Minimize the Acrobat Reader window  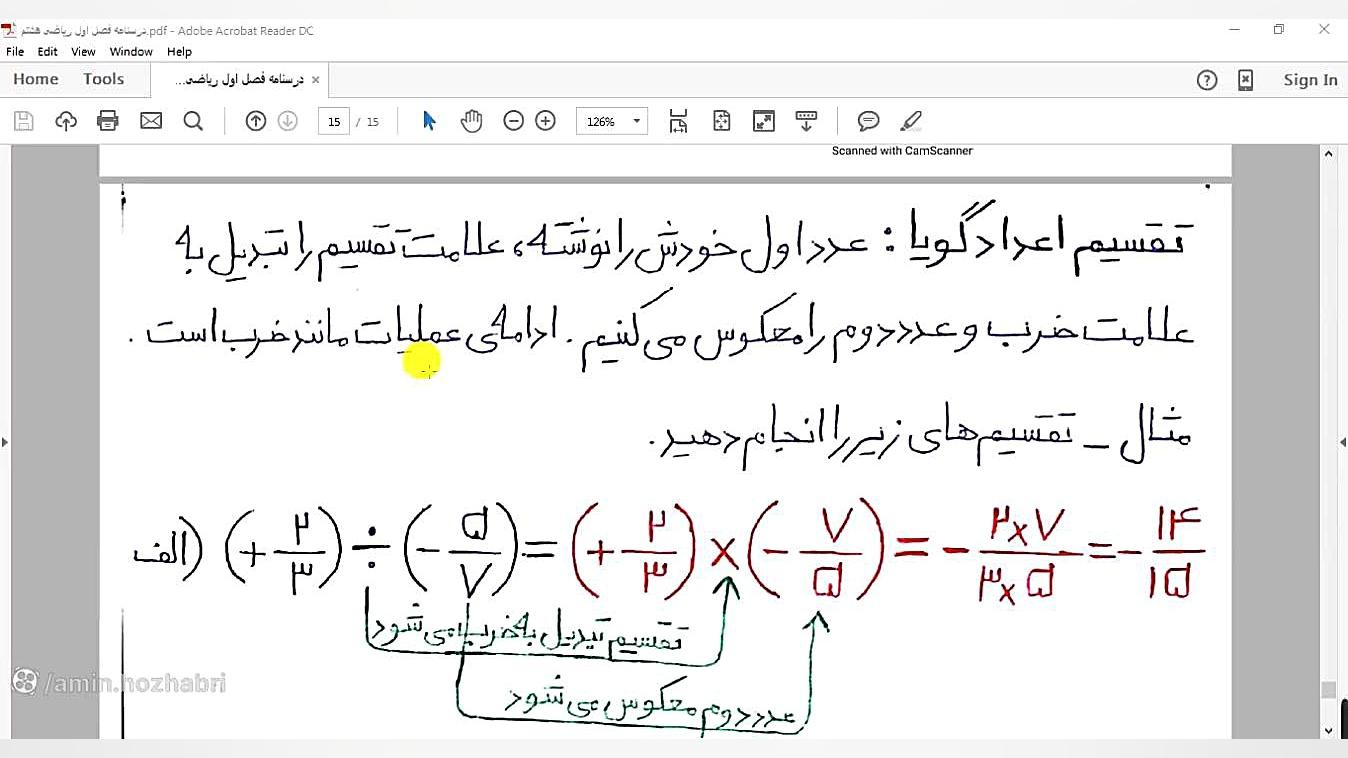1233,30
